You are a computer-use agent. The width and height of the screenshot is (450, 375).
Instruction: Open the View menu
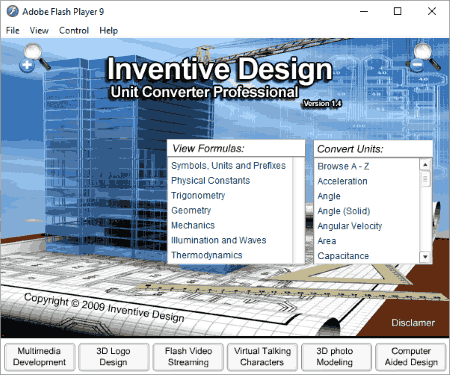tap(39, 31)
